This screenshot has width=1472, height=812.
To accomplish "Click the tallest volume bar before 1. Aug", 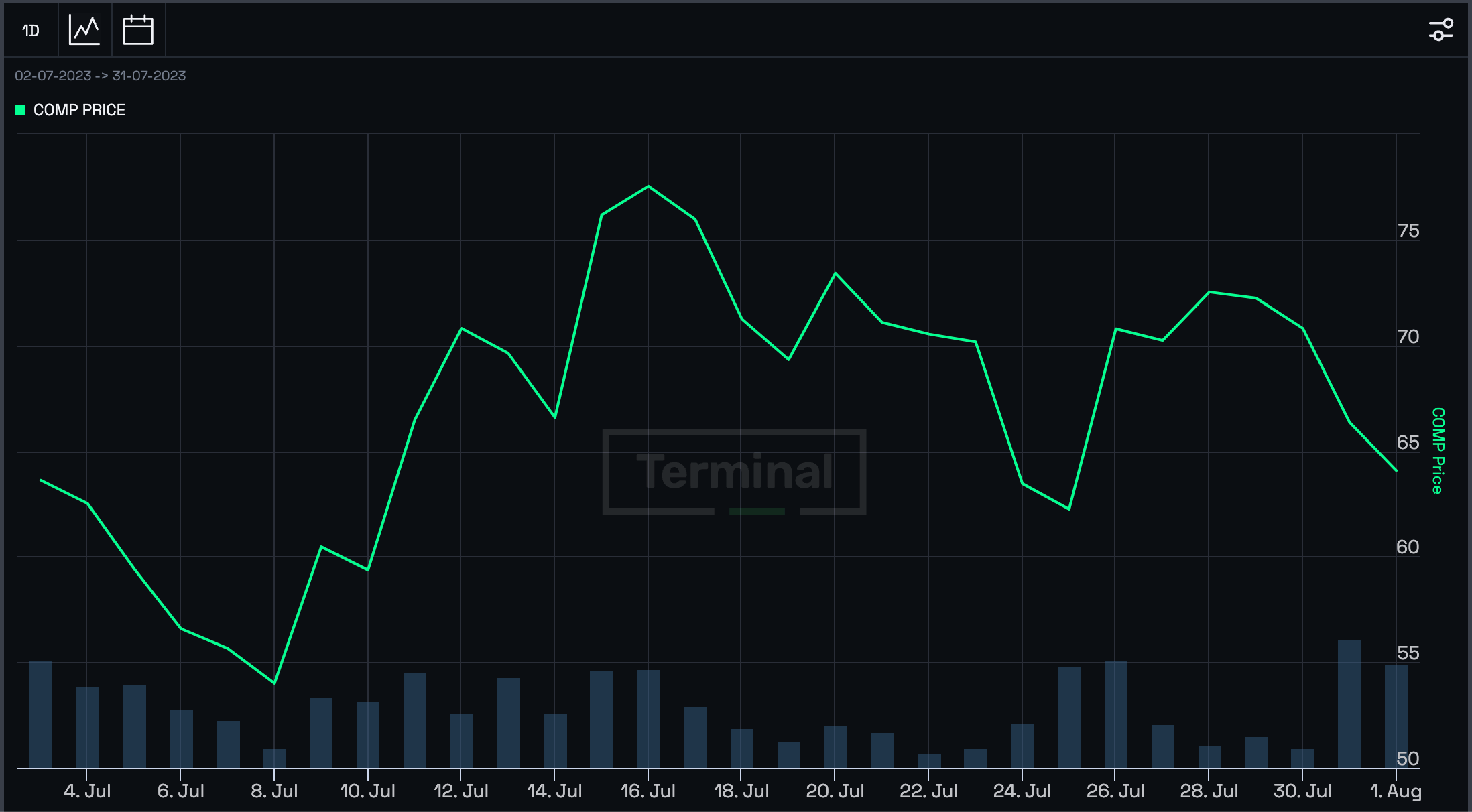I will pos(1349,703).
